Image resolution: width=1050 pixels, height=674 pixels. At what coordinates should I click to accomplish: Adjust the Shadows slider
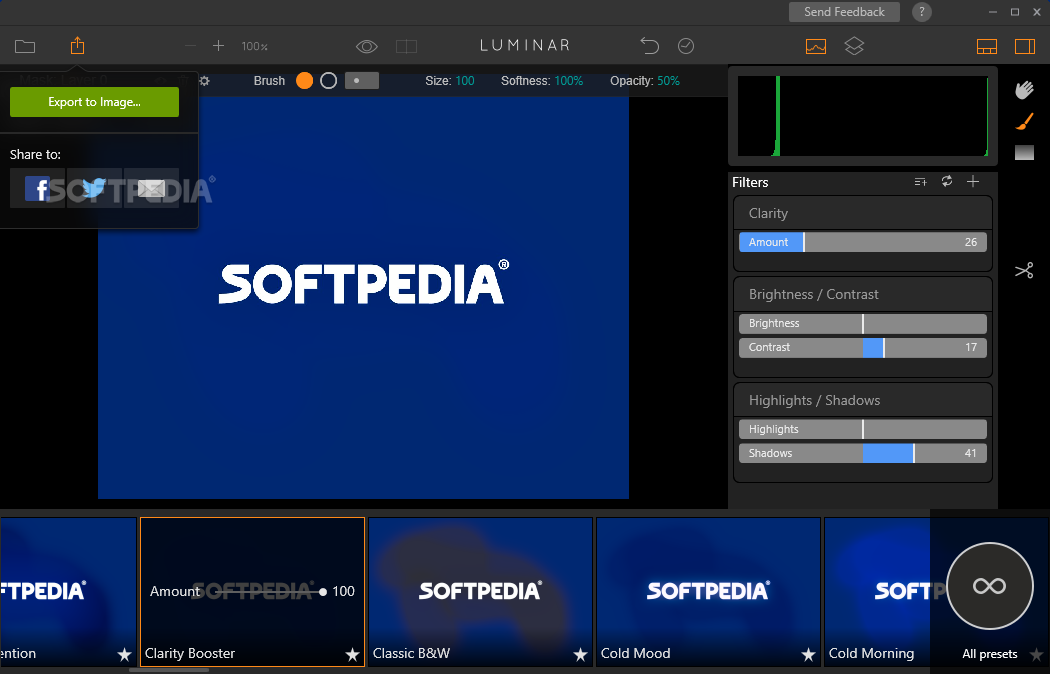click(862, 453)
